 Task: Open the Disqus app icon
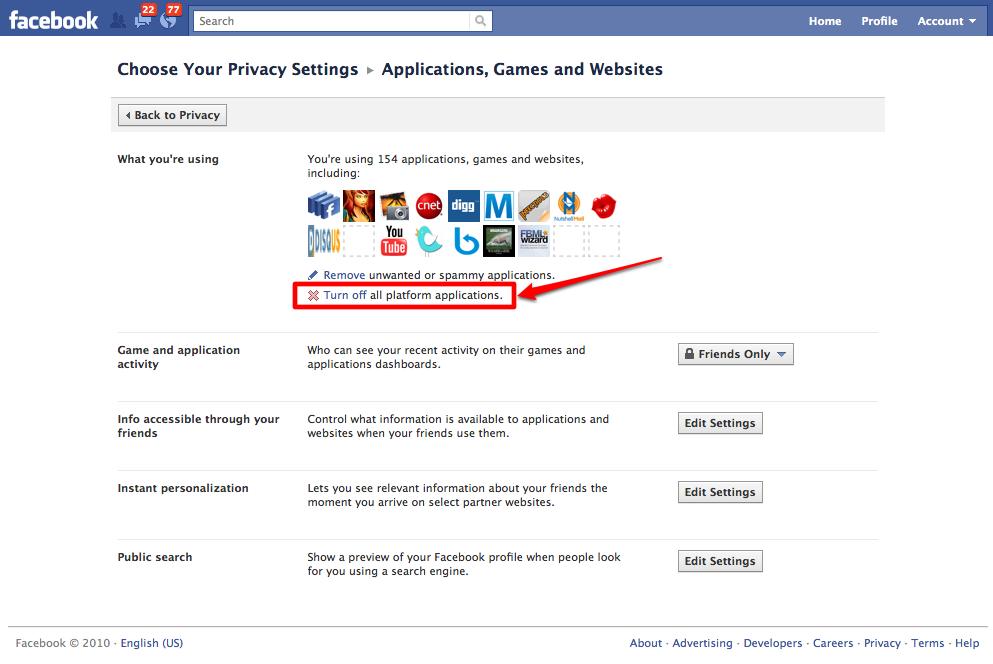pos(324,241)
